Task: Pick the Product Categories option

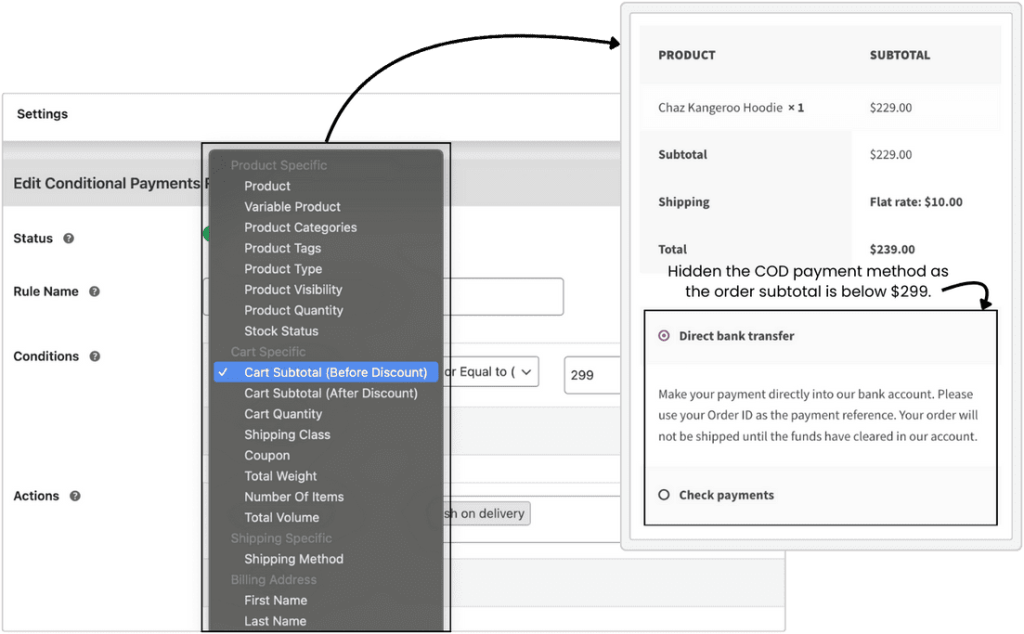Action: (300, 228)
